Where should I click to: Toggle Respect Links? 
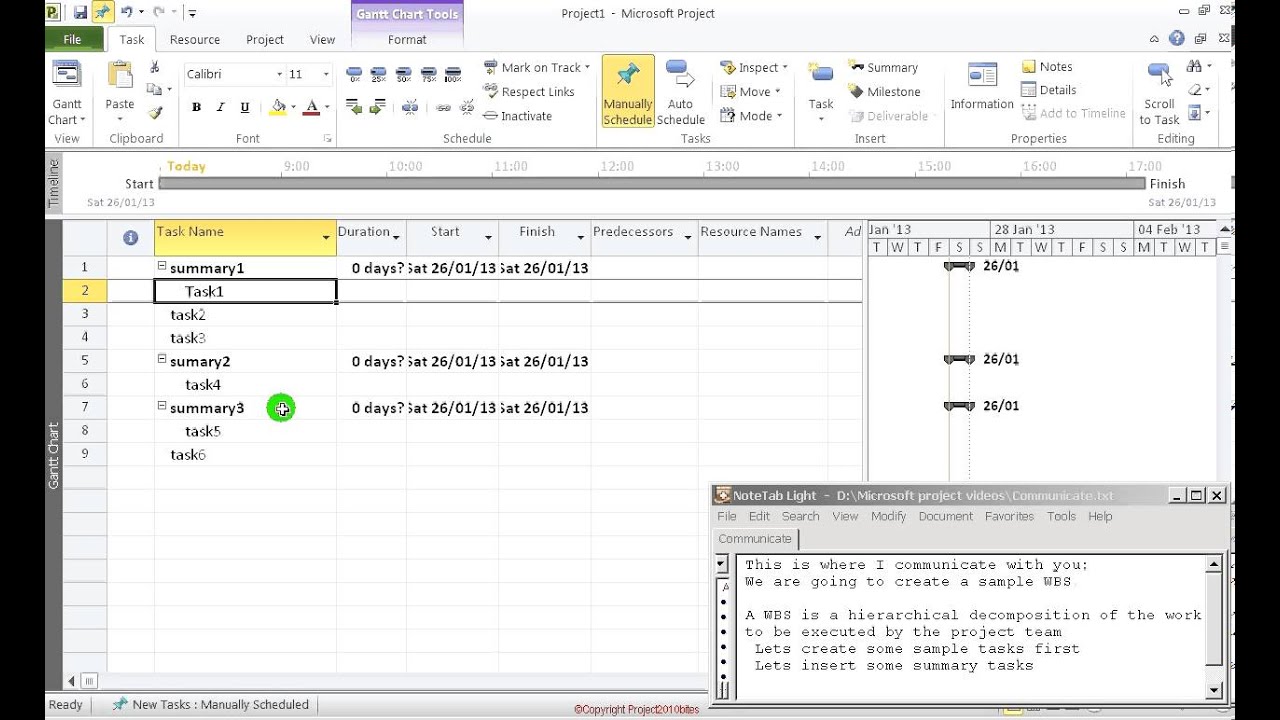point(529,91)
